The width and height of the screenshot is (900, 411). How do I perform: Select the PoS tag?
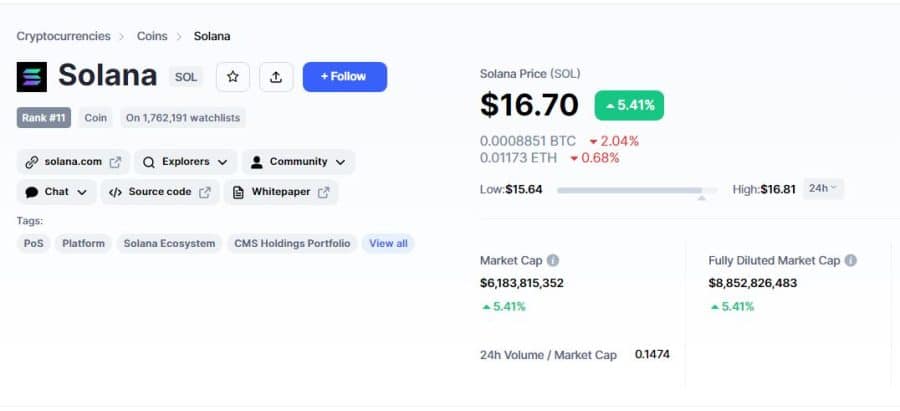[x=33, y=243]
